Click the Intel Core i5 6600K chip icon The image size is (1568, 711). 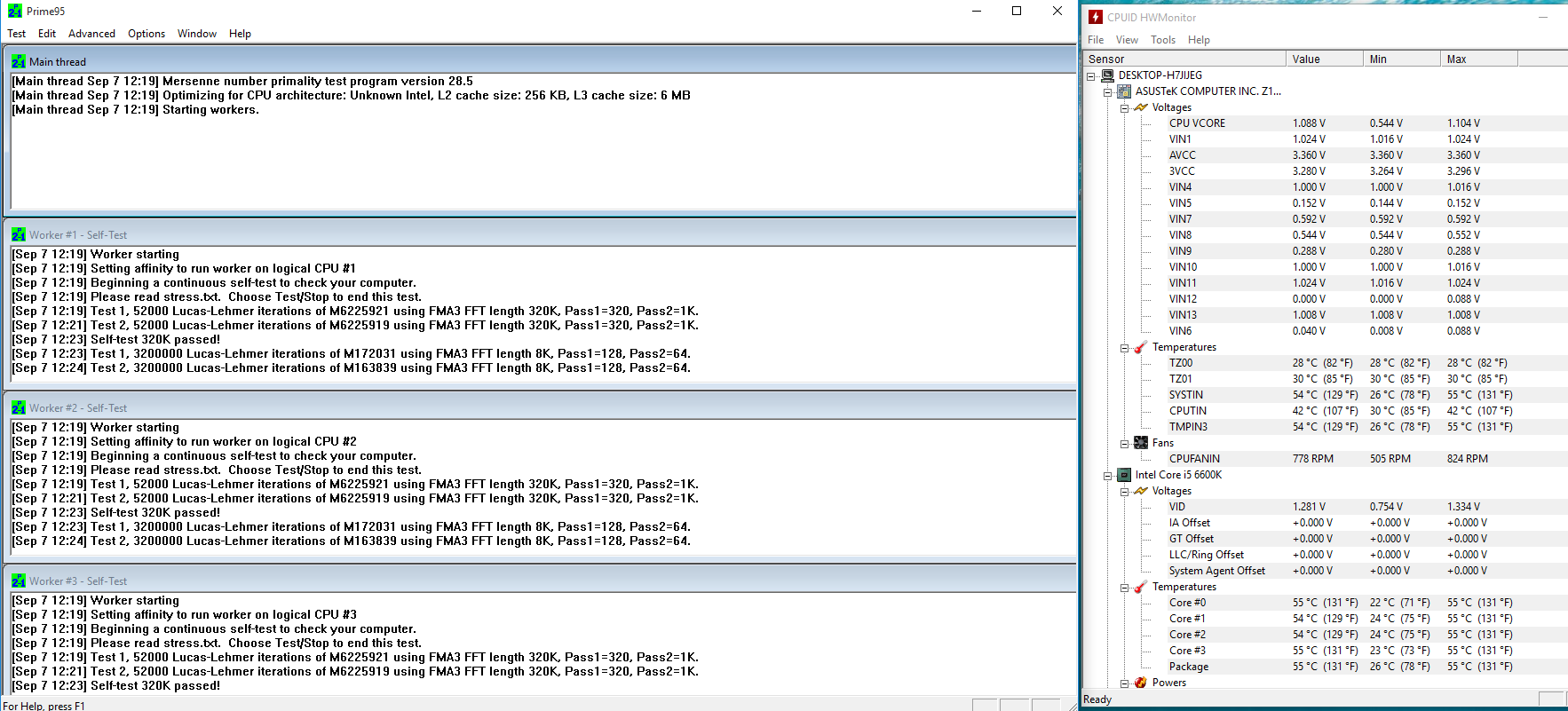click(1124, 475)
